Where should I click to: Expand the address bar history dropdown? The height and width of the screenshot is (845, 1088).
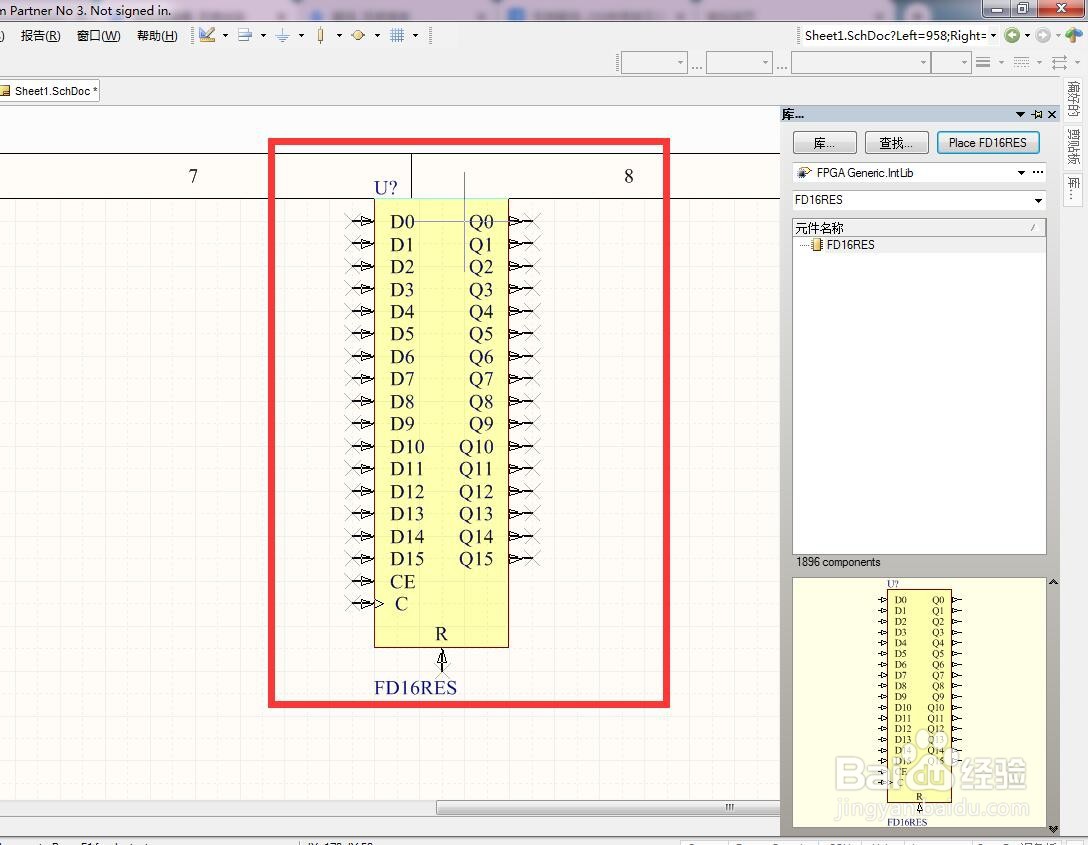pyautogui.click(x=994, y=35)
